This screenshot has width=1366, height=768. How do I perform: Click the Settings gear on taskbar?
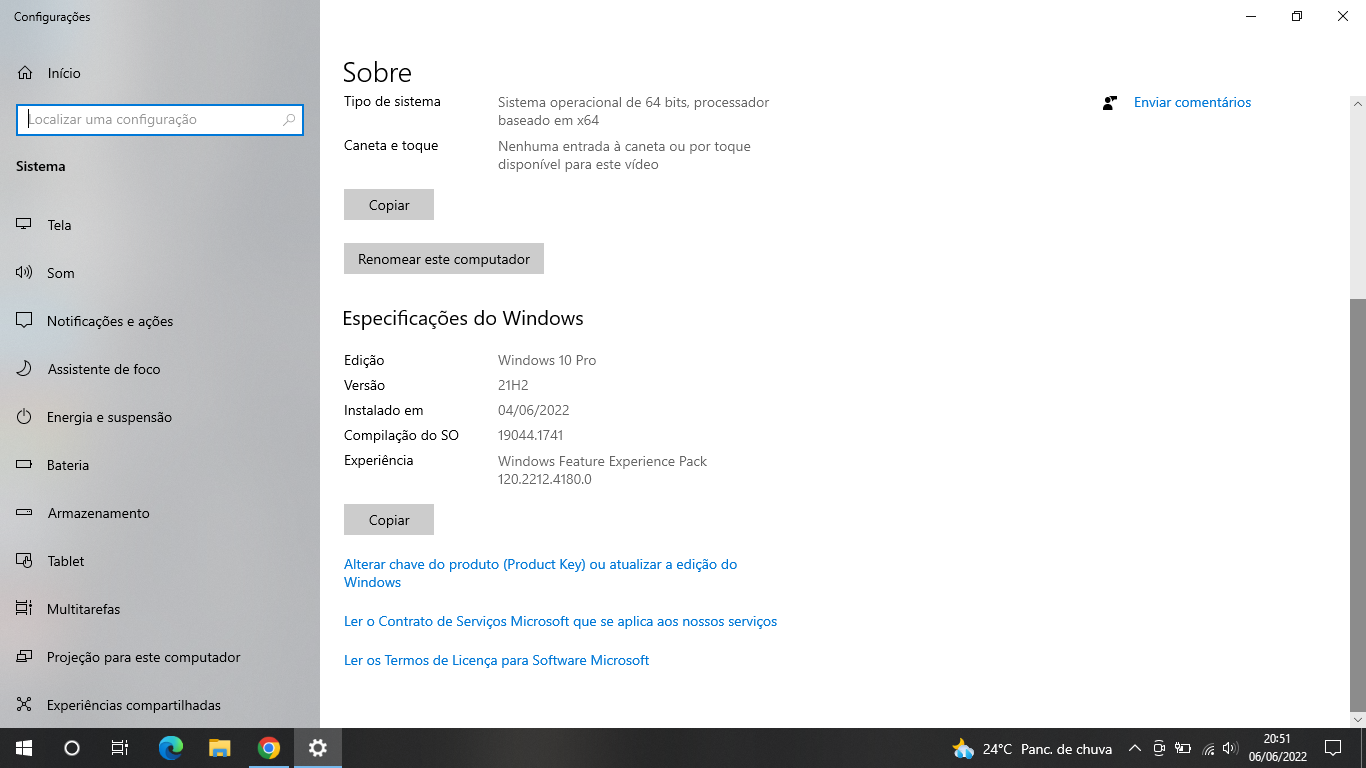[x=317, y=748]
